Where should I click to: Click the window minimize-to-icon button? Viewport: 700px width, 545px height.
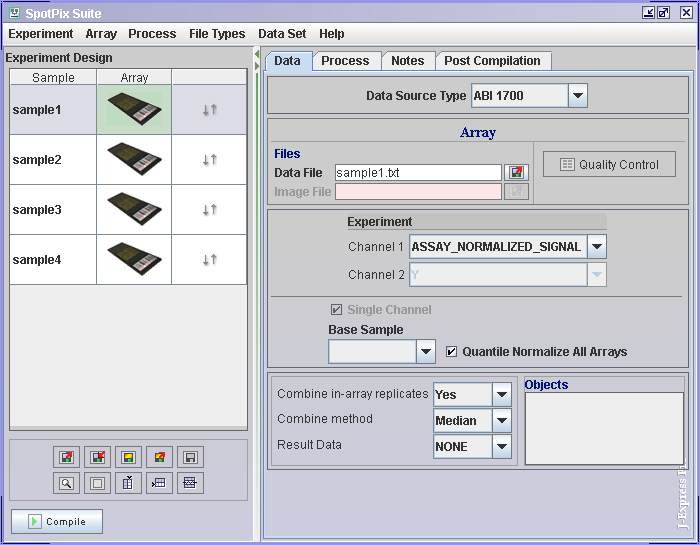pos(648,12)
